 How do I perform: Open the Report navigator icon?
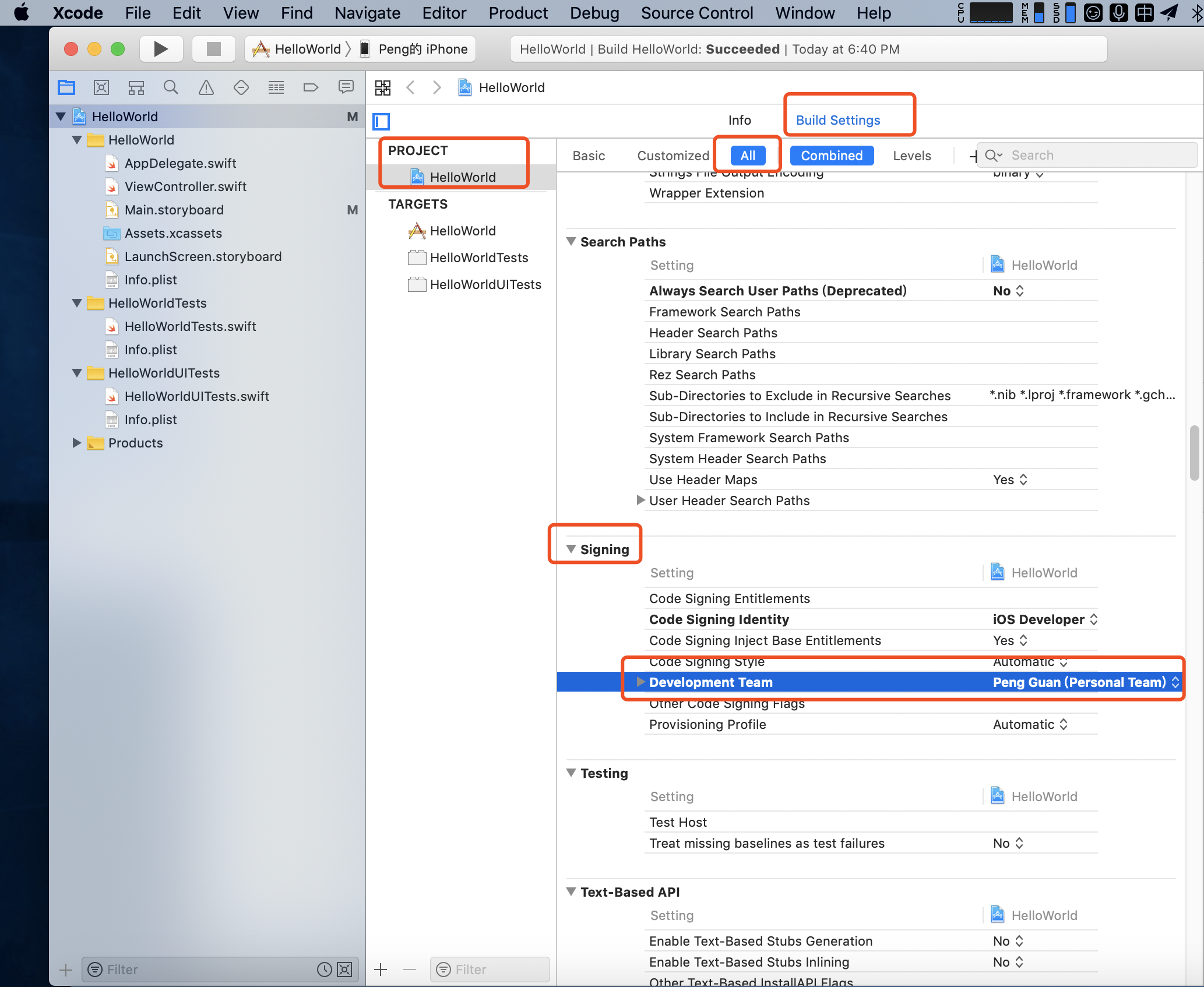(346, 87)
